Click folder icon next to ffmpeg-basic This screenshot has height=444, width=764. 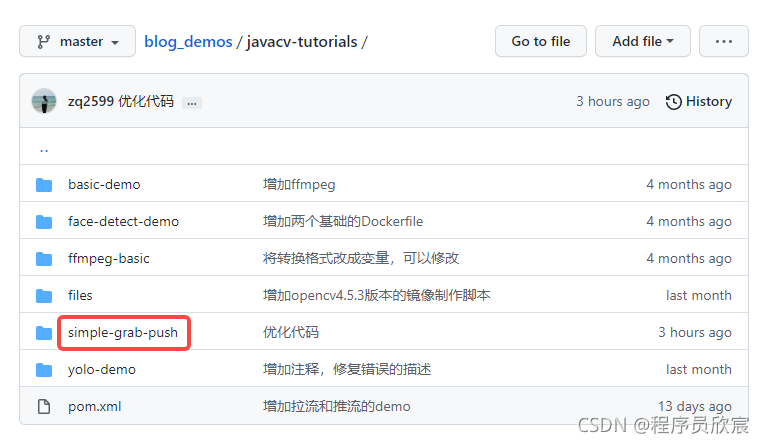[x=44, y=258]
